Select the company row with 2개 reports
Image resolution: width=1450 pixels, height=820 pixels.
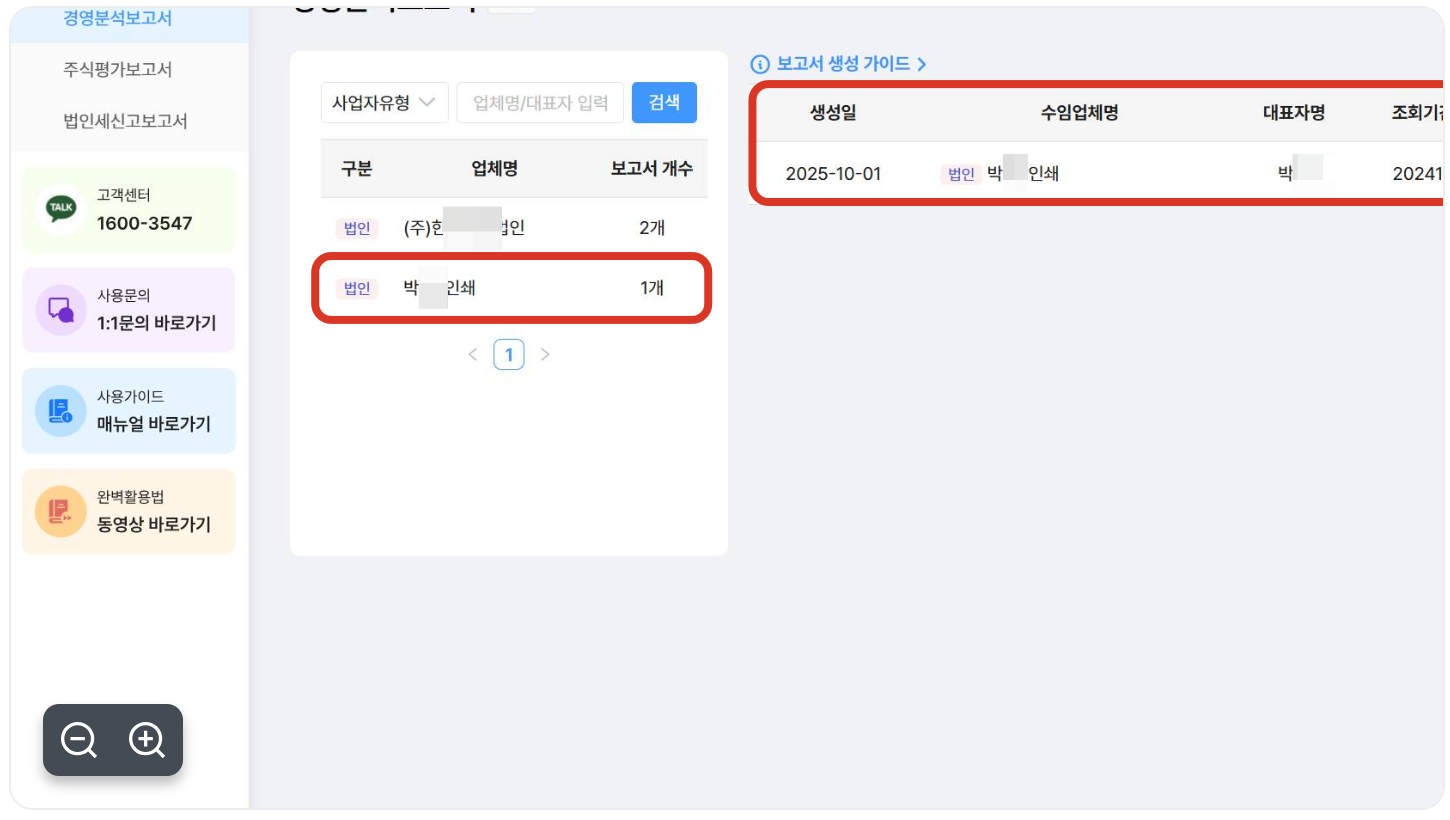pyautogui.click(x=514, y=228)
